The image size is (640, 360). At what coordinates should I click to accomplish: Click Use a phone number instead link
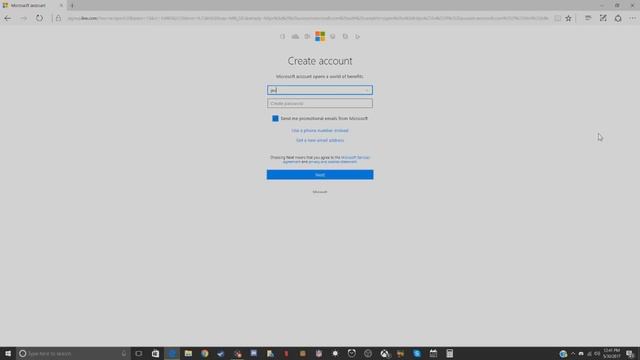320,131
